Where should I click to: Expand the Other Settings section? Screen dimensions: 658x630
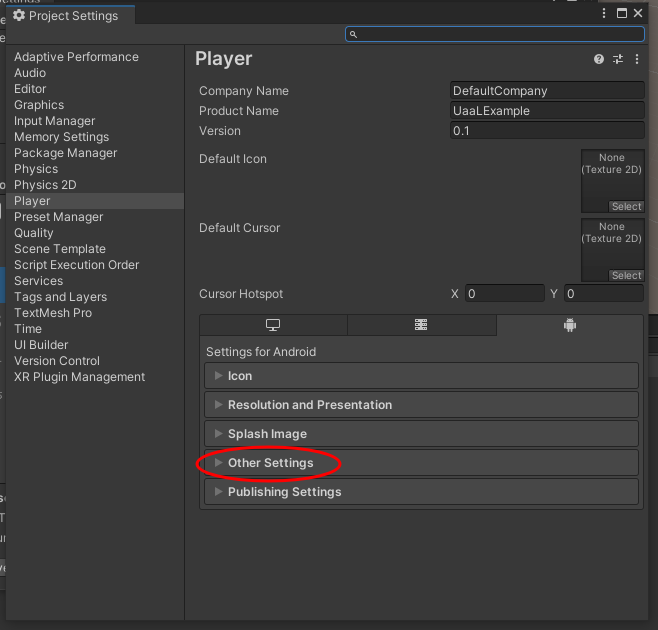[421, 463]
